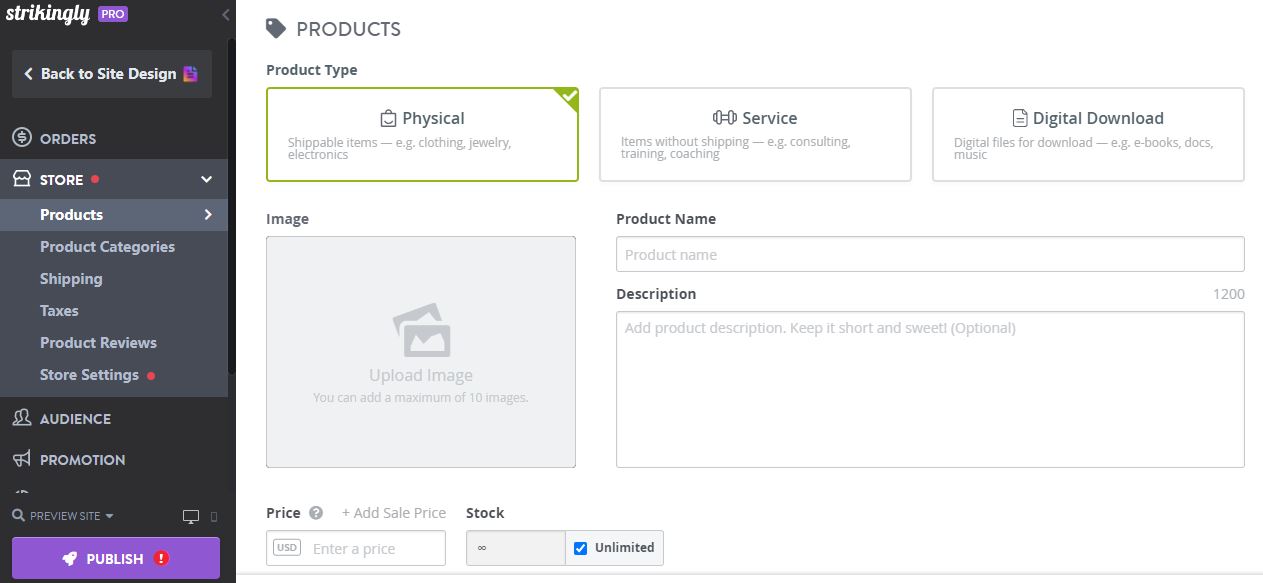Open the Price help tooltip icon
The height and width of the screenshot is (583, 1263).
315,512
